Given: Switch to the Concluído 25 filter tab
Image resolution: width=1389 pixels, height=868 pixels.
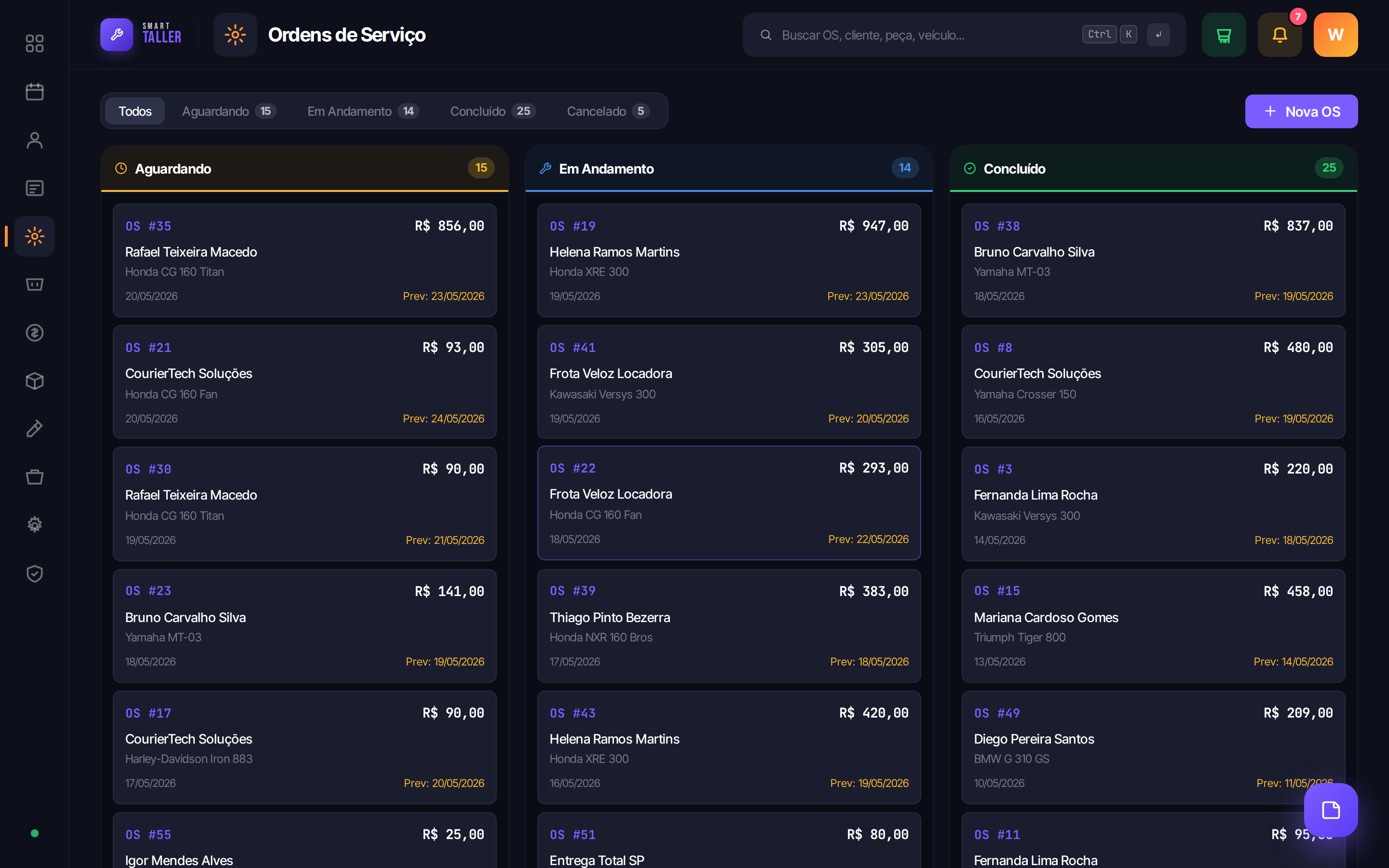Looking at the screenshot, I should pyautogui.click(x=492, y=111).
